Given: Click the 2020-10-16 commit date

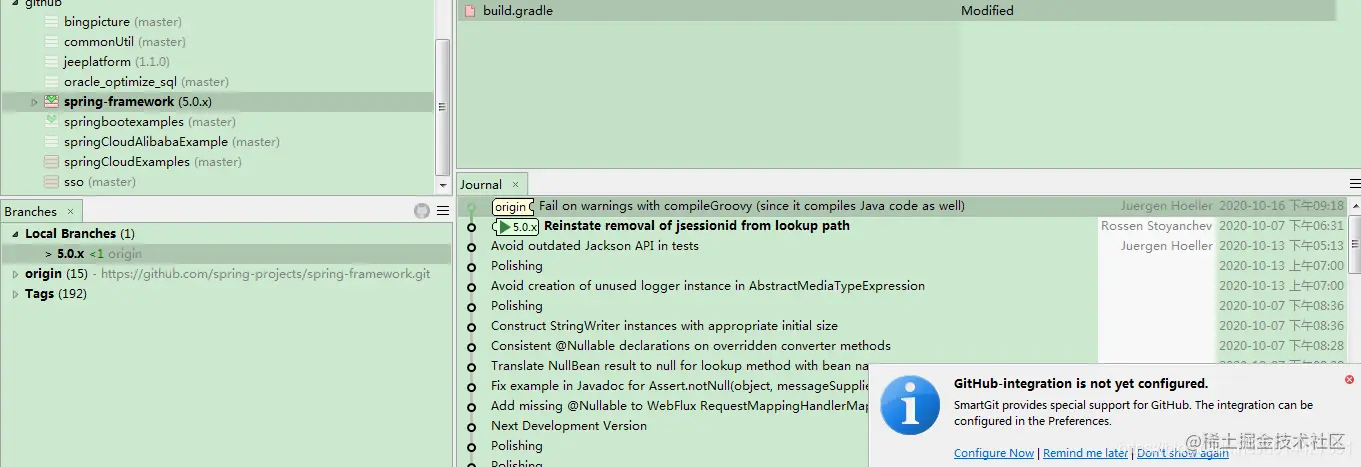Looking at the screenshot, I should point(1282,206).
